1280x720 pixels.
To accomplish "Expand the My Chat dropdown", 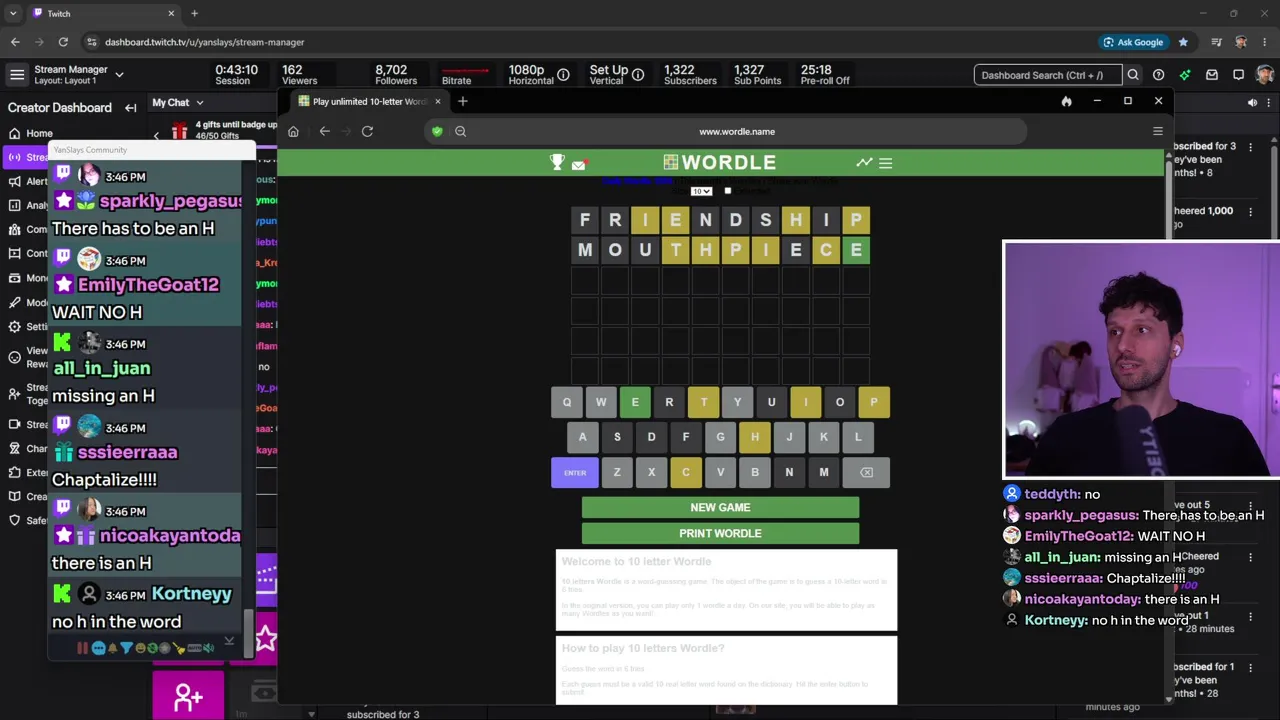I will pyautogui.click(x=199, y=102).
